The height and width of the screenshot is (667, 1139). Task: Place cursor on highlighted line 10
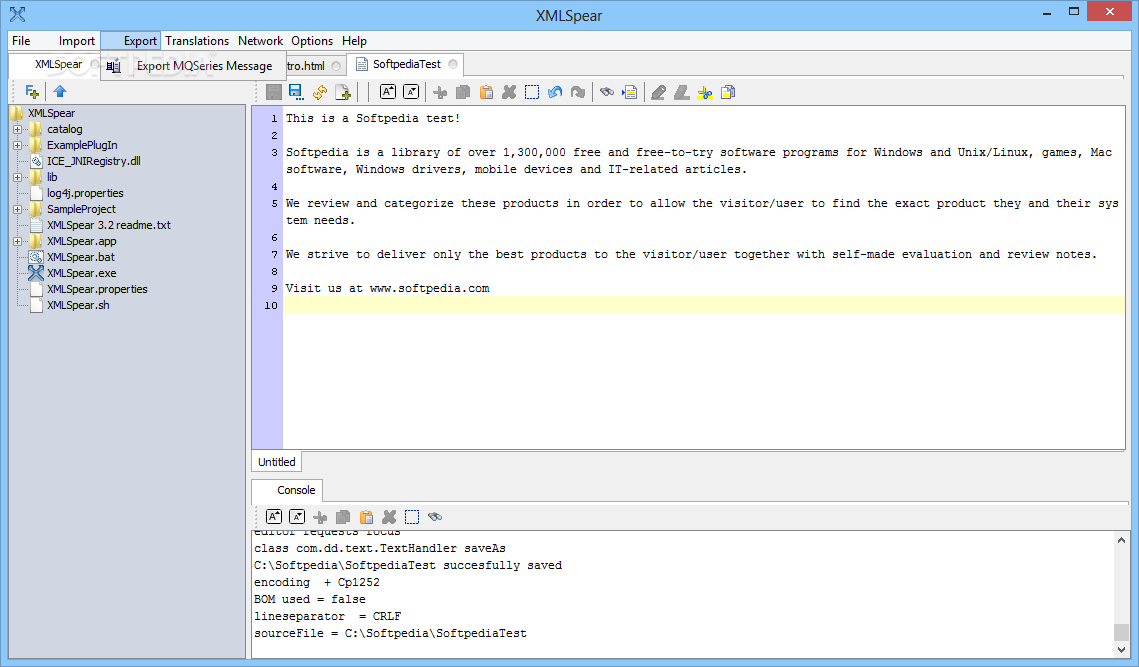point(703,305)
